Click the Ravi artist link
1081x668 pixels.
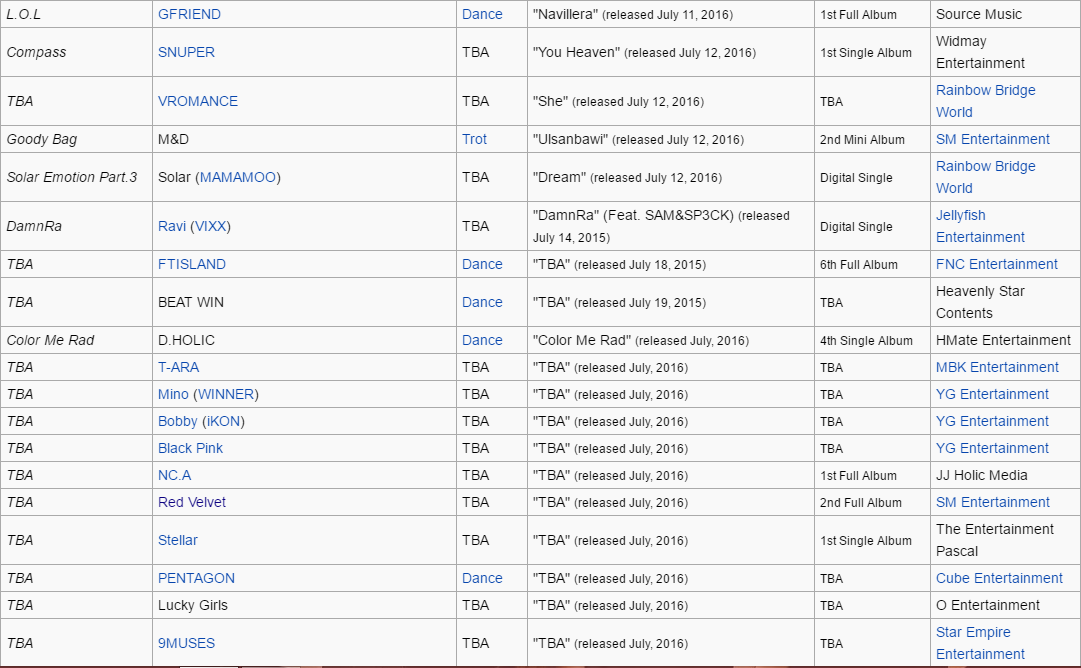pyautogui.click(x=172, y=226)
